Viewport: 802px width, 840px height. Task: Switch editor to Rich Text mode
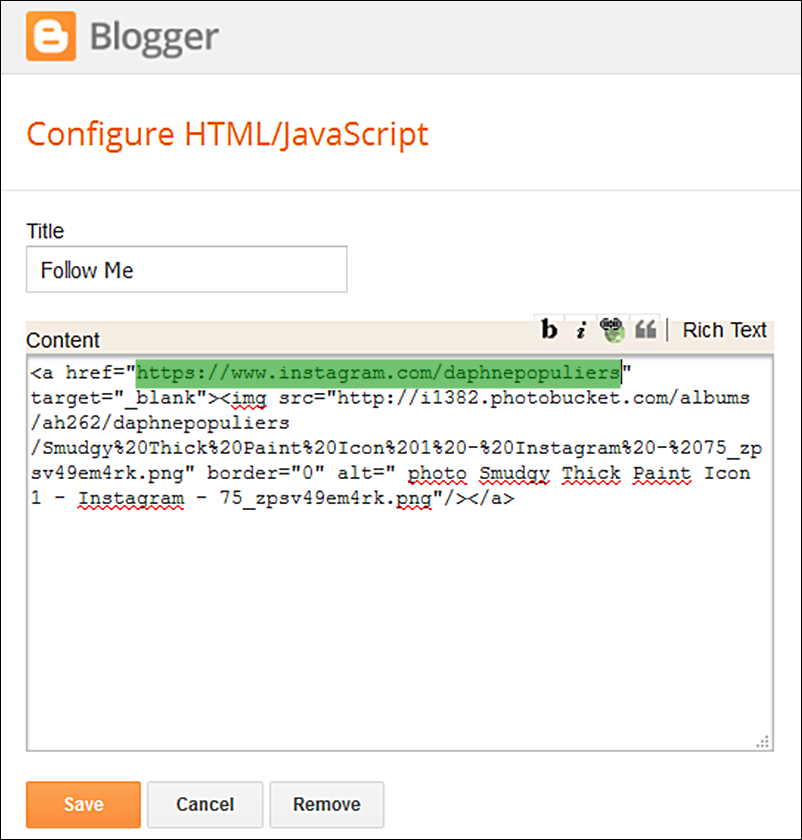click(724, 330)
